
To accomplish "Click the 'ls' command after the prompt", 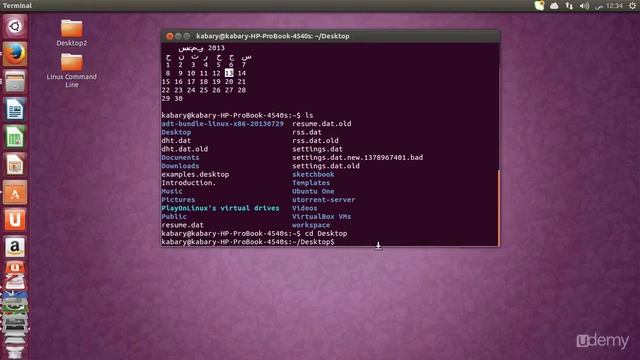I will 309,116.
